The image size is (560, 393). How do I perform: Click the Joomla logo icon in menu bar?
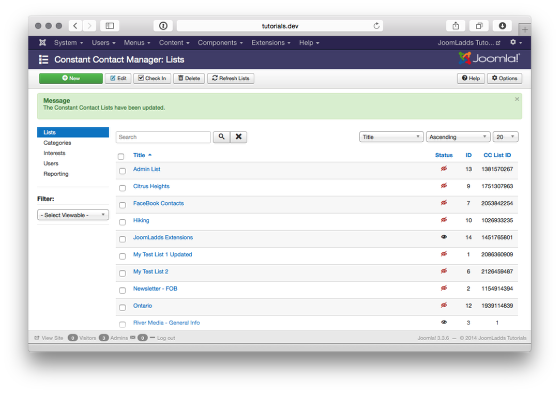pos(42,43)
